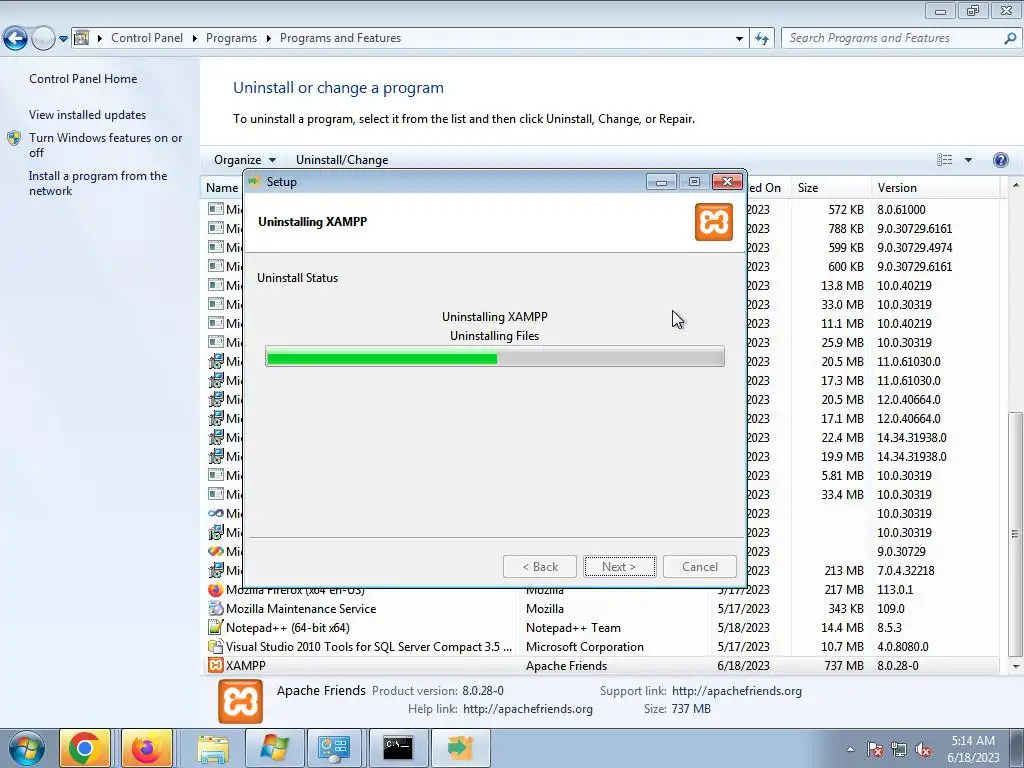Click the XAMPP logo in Setup dialog
This screenshot has width=1024, height=768.
pyautogui.click(x=713, y=222)
